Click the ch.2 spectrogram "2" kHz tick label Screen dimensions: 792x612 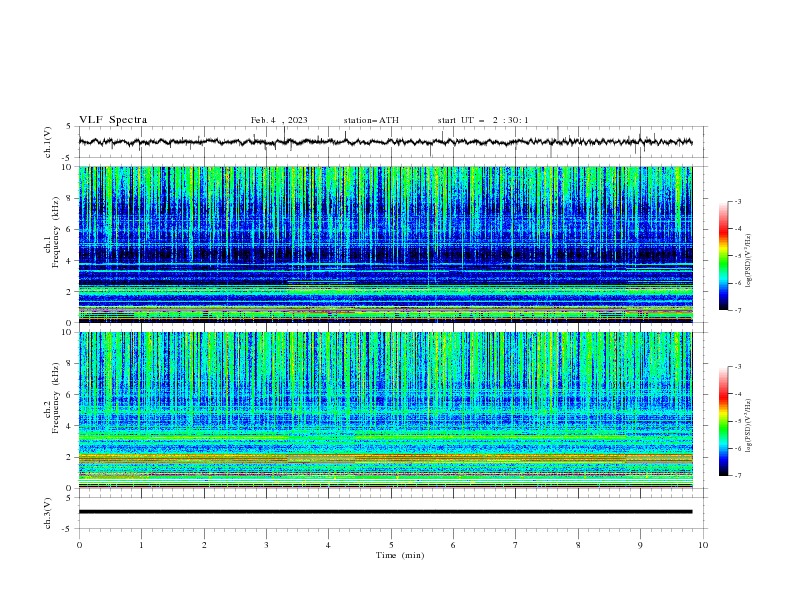pos(71,457)
